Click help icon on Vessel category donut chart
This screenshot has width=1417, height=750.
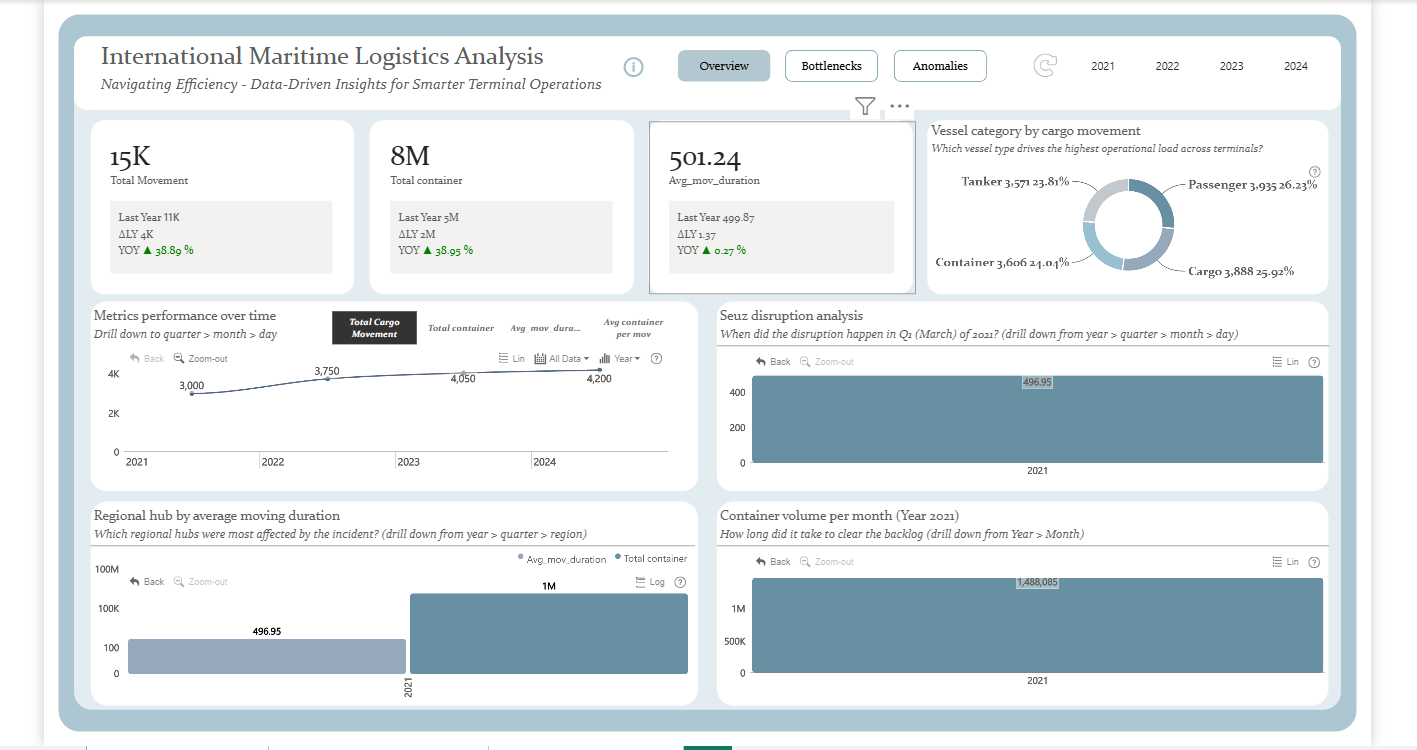1314,172
